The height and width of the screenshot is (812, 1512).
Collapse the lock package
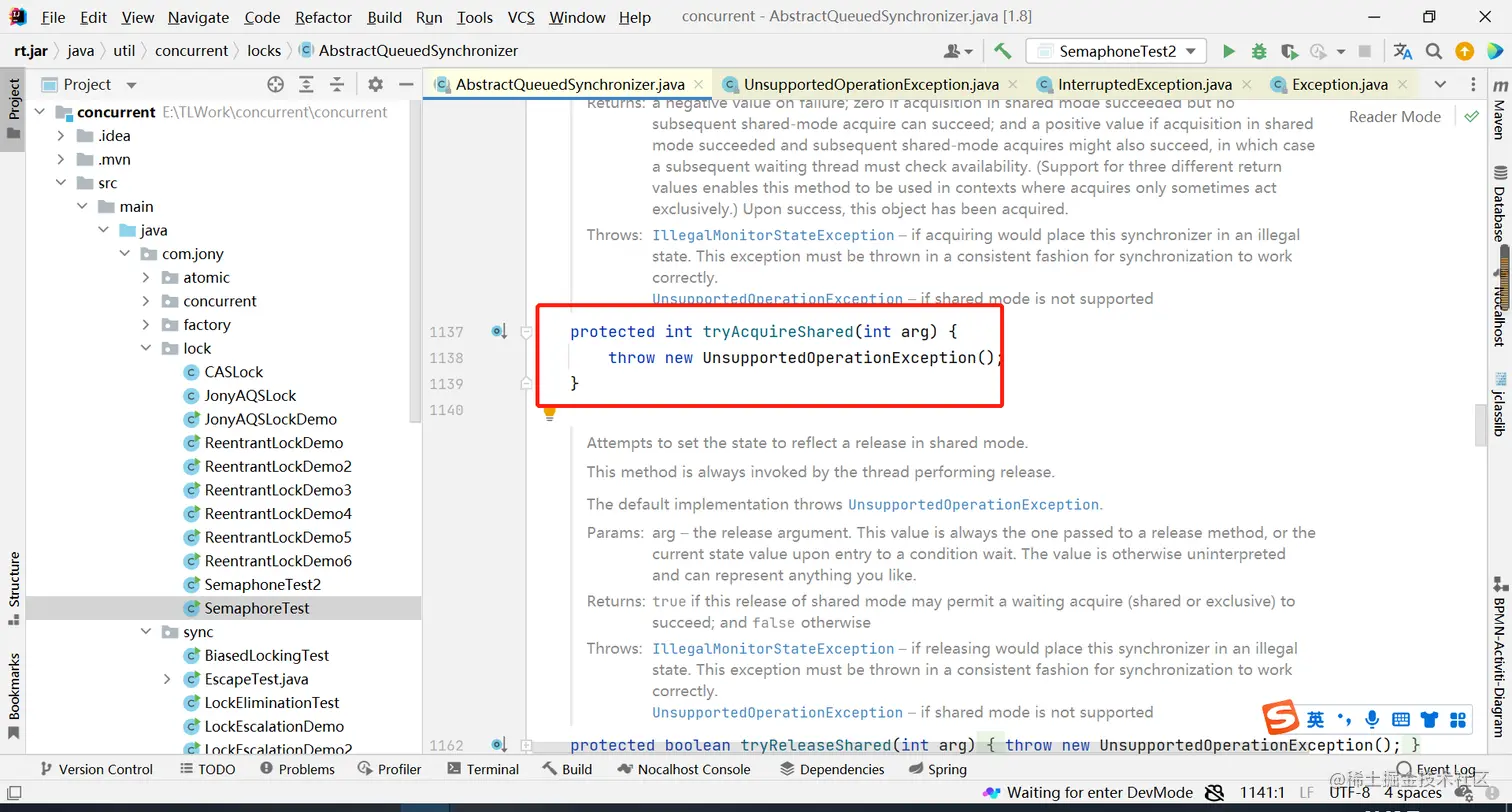tap(147, 349)
